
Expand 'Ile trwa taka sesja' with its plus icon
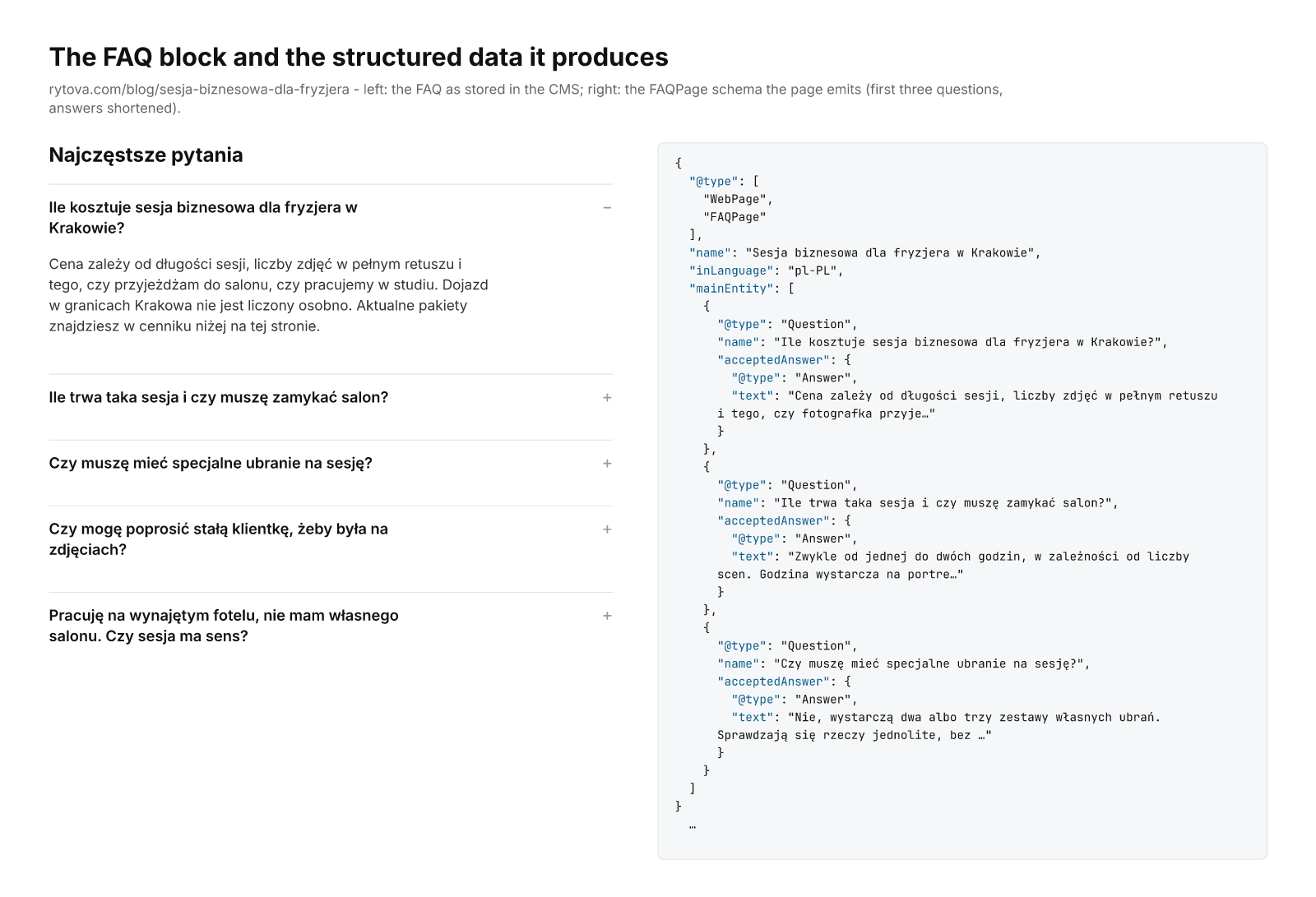[607, 398]
